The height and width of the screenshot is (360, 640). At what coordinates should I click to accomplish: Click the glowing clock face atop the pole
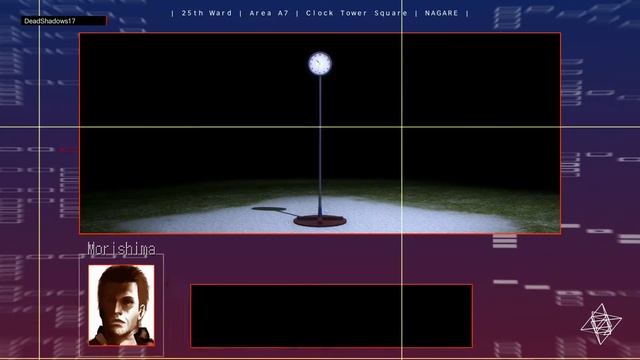click(320, 64)
